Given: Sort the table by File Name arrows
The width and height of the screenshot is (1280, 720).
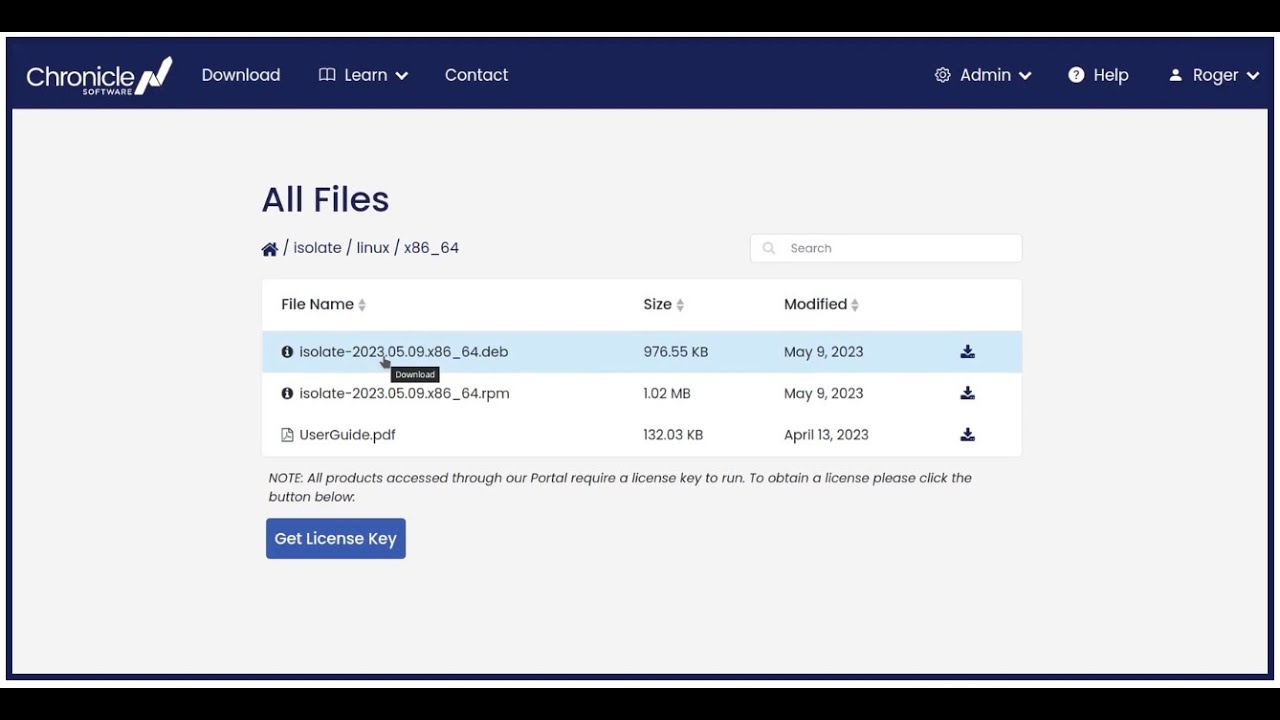Looking at the screenshot, I should point(362,305).
